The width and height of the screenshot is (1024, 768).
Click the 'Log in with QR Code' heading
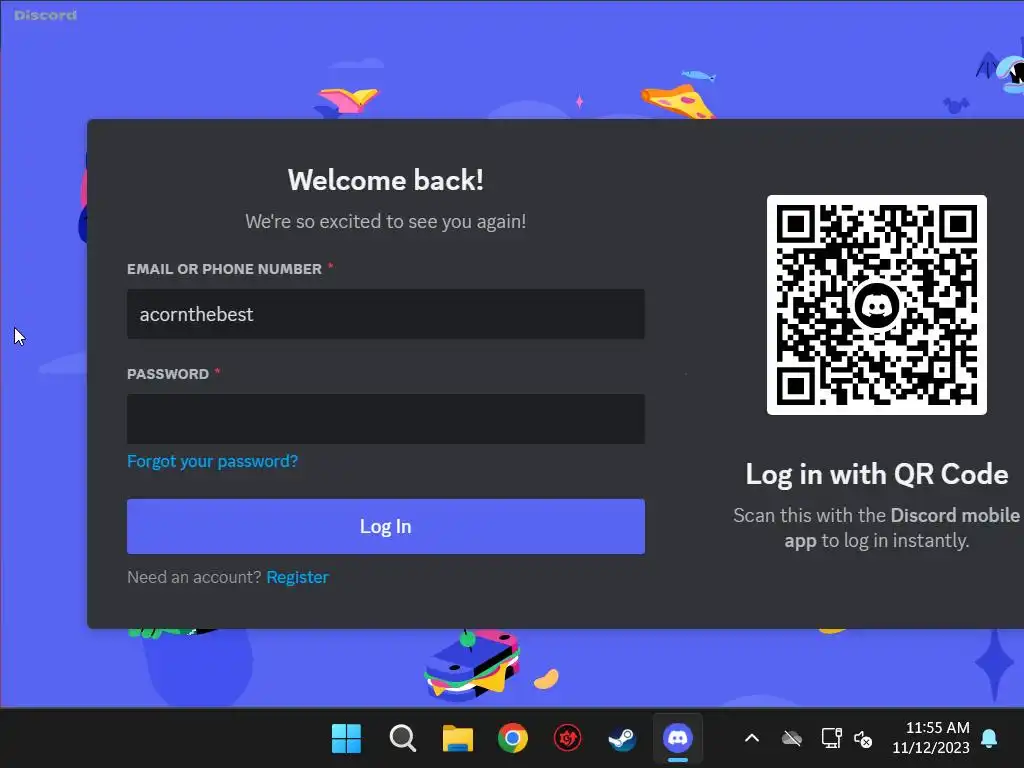876,475
